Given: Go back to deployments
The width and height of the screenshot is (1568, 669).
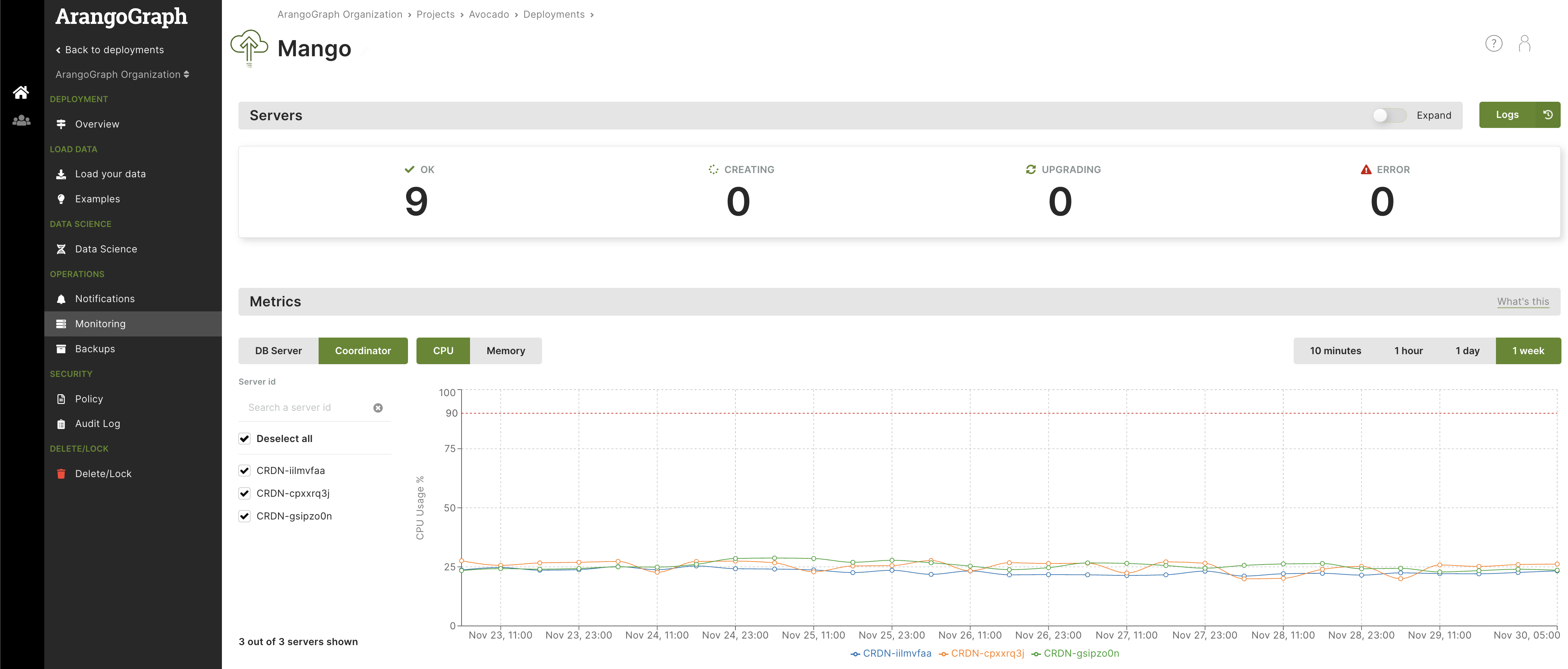Looking at the screenshot, I should pos(109,50).
